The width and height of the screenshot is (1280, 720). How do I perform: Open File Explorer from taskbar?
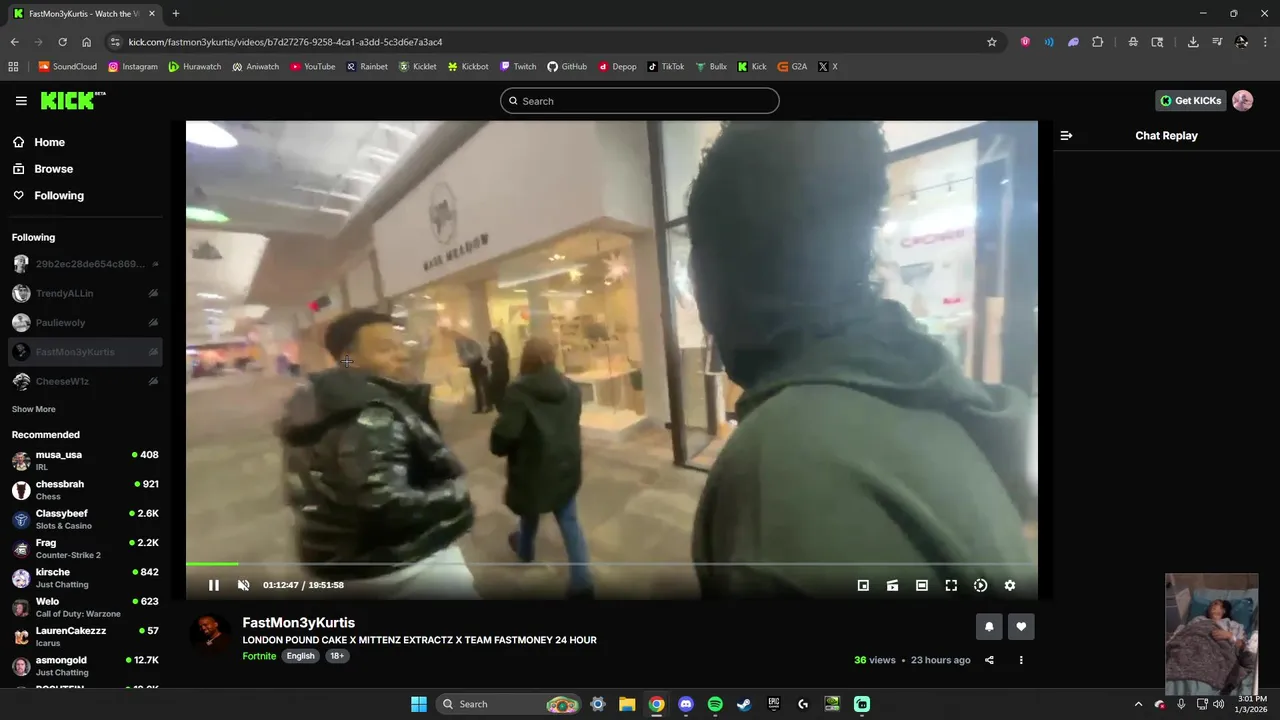click(x=627, y=704)
